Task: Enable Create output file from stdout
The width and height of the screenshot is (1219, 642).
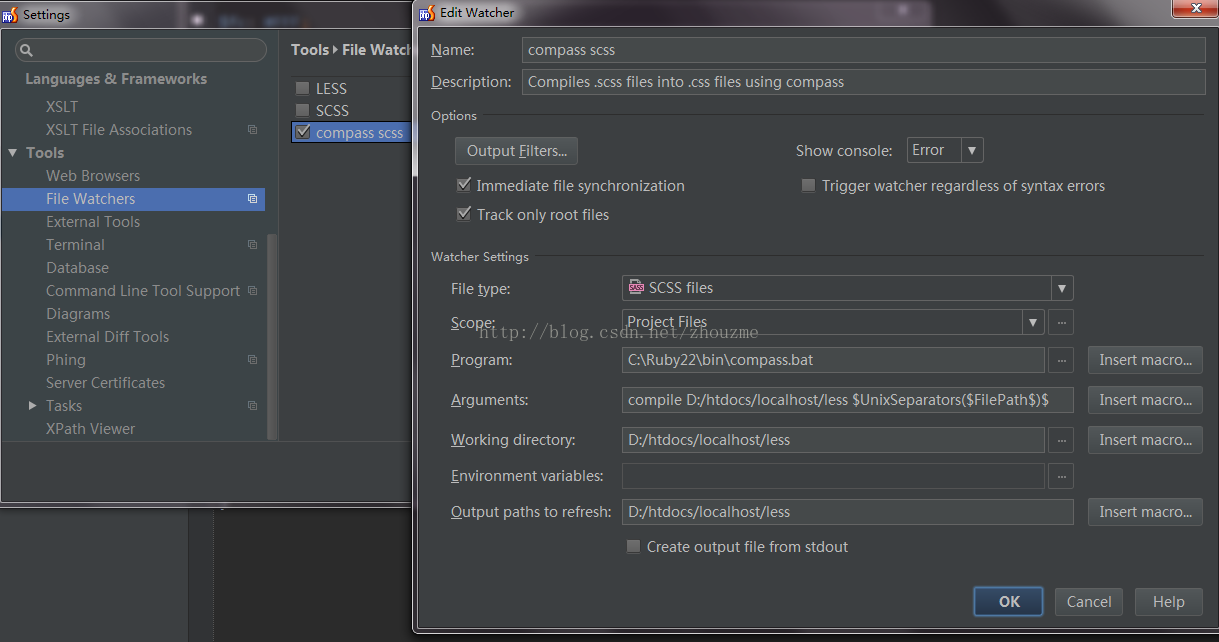Action: coord(633,547)
